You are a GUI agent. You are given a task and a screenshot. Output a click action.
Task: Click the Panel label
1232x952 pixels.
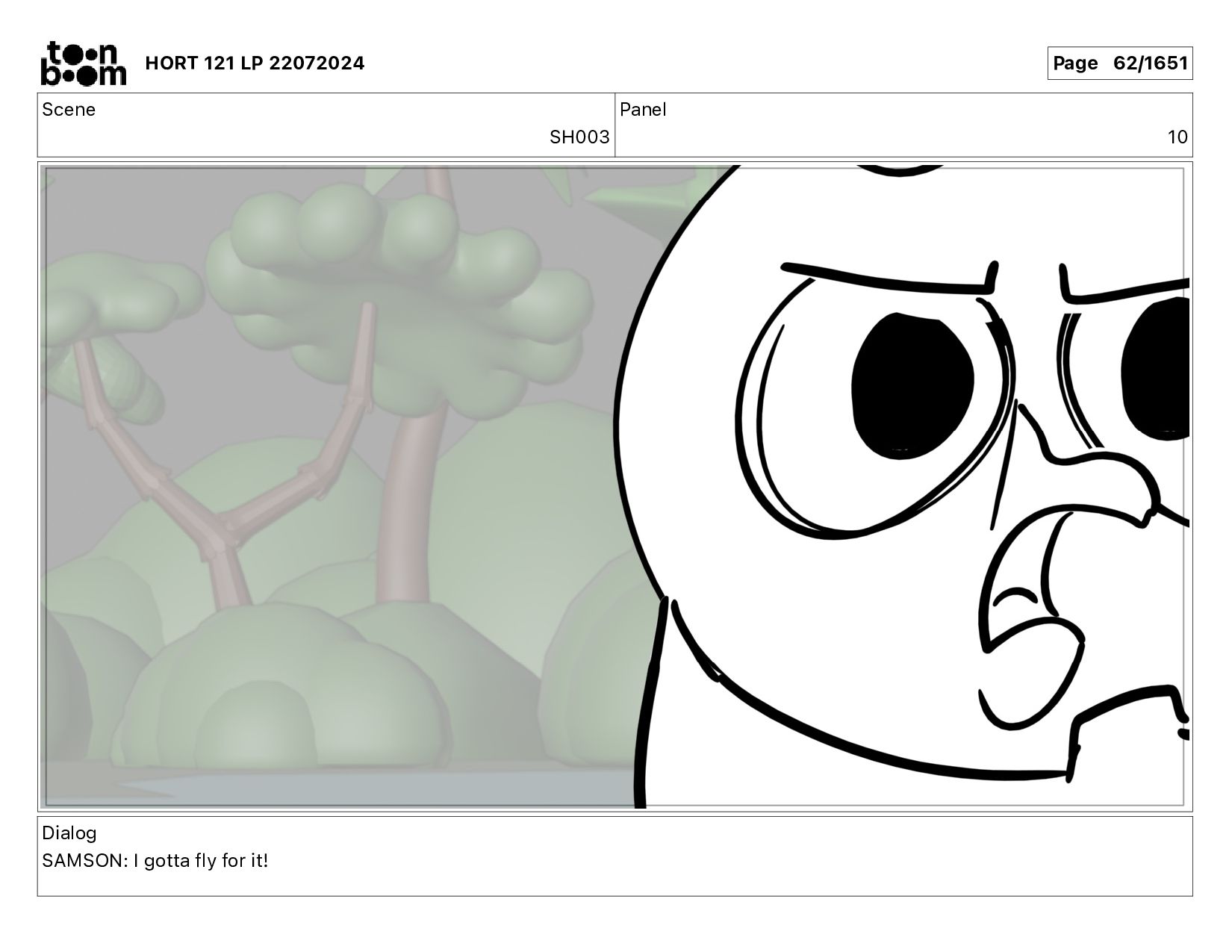pyautogui.click(x=643, y=110)
